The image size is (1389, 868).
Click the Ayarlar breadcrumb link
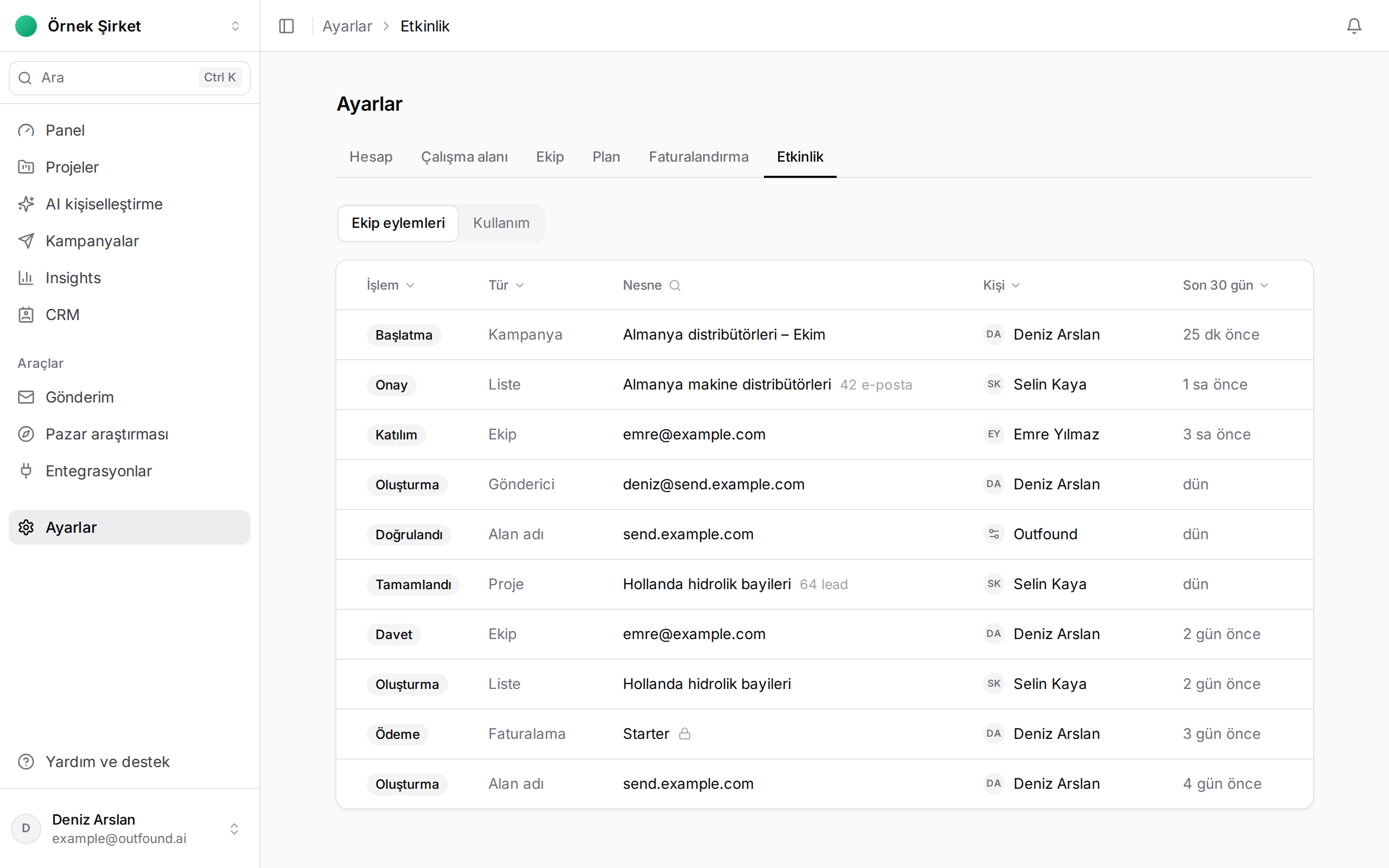pyautogui.click(x=347, y=26)
